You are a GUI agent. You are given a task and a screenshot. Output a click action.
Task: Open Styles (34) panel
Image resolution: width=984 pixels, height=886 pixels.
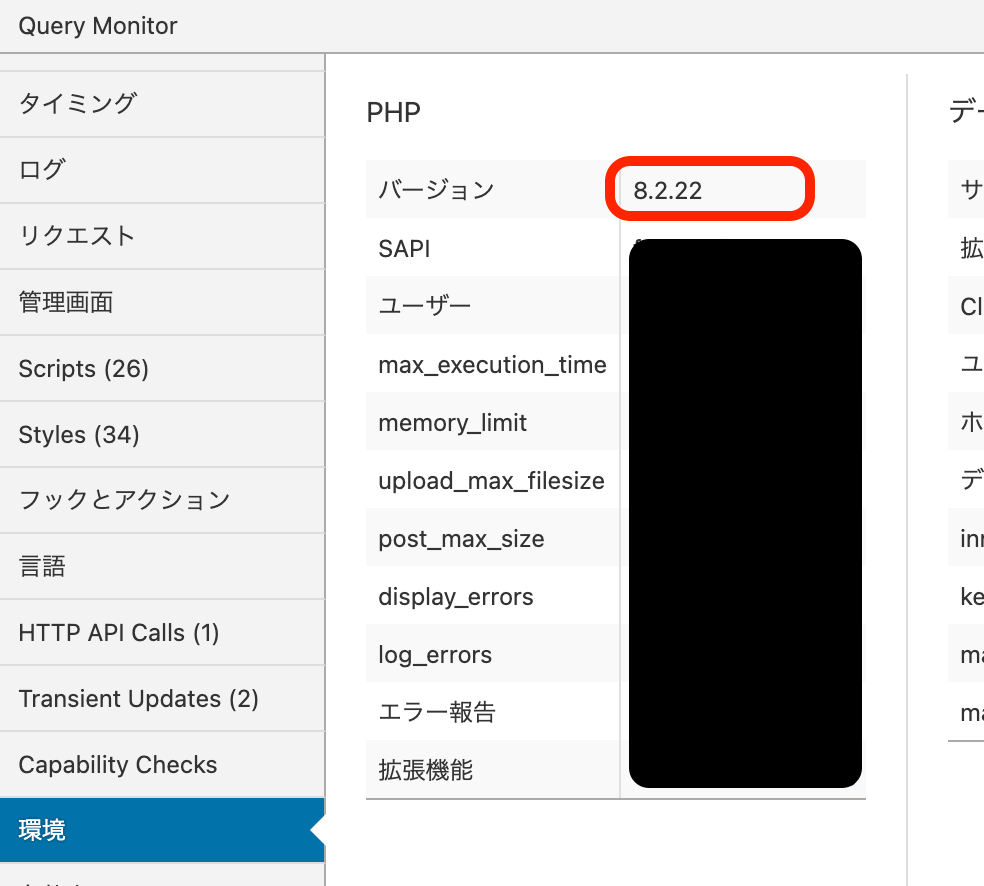79,435
